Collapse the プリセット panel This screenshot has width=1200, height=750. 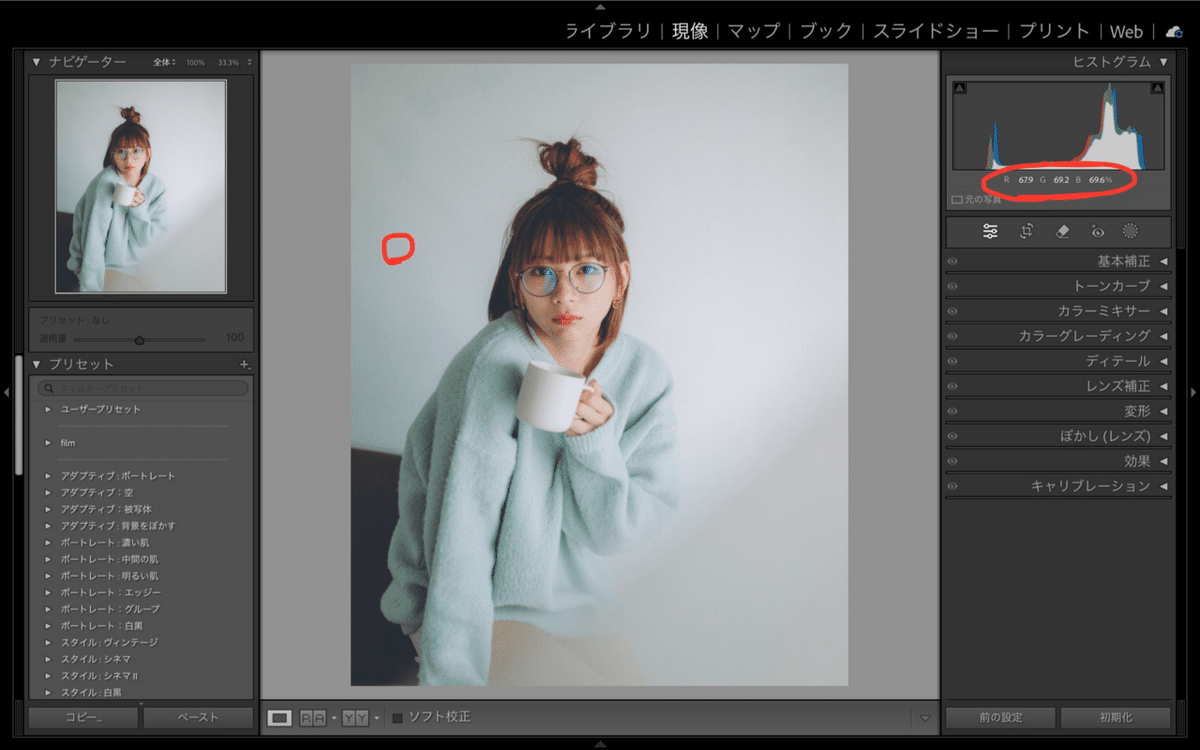[37, 365]
